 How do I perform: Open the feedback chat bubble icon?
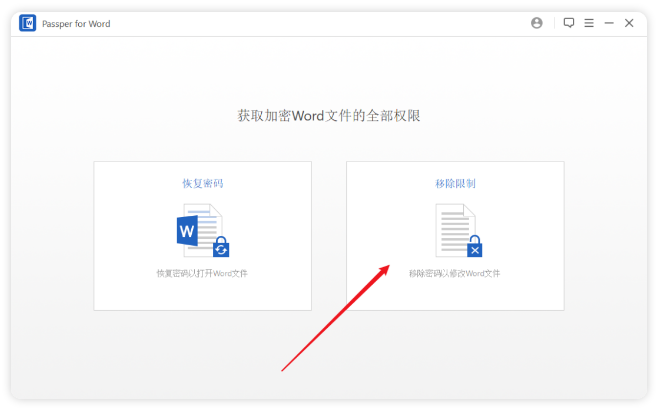[569, 23]
